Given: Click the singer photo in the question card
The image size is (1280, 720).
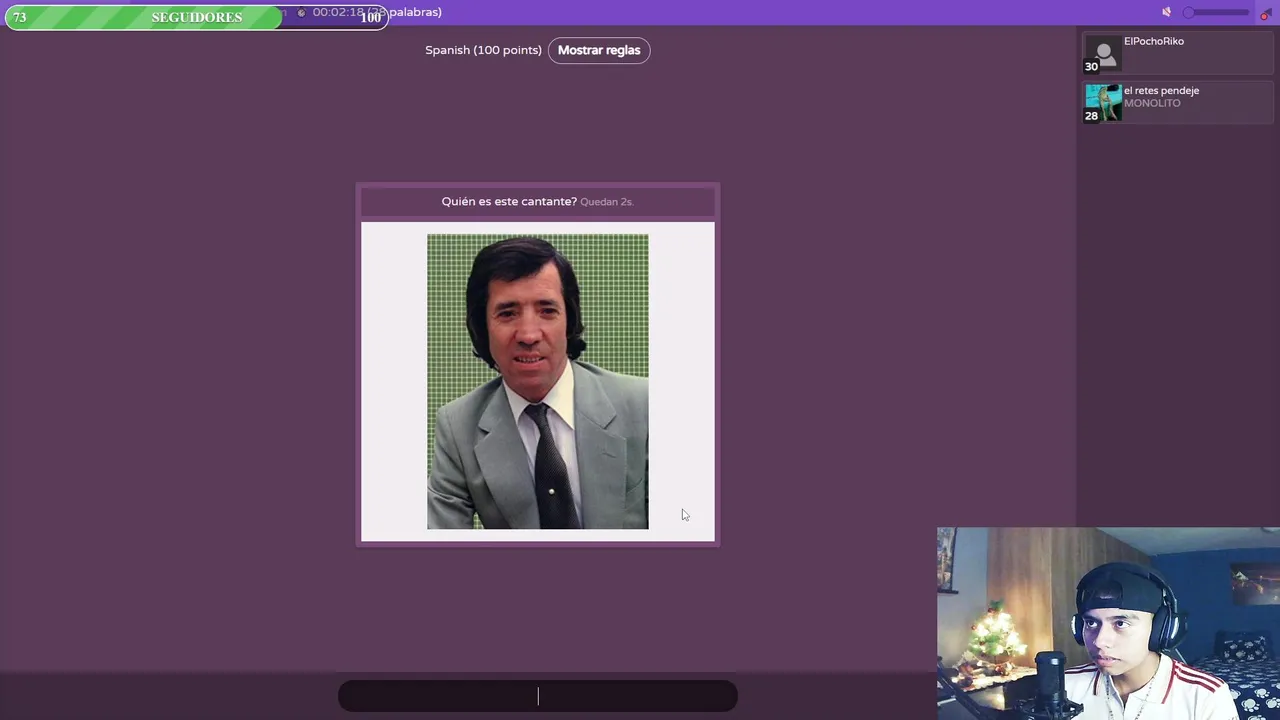Looking at the screenshot, I should [x=538, y=382].
